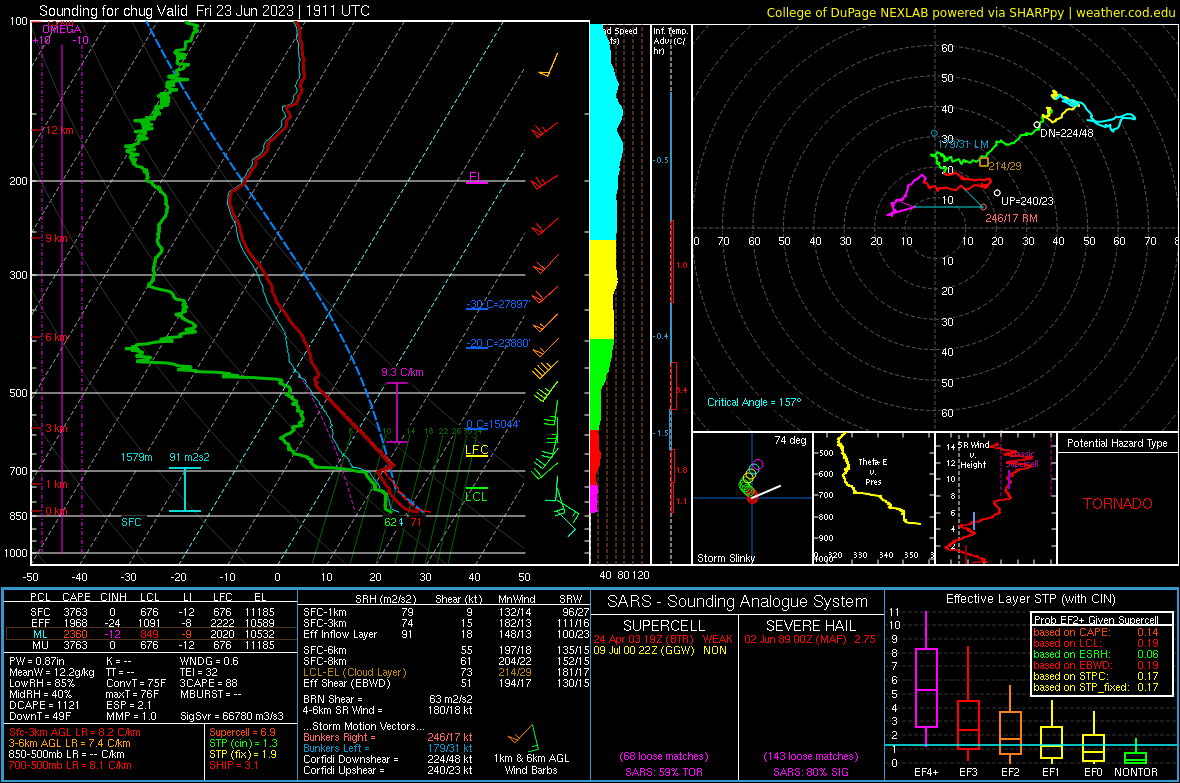Click the PW = 0.87in value
Image resolution: width=1180 pixels, height=783 pixels.
click(x=37, y=661)
